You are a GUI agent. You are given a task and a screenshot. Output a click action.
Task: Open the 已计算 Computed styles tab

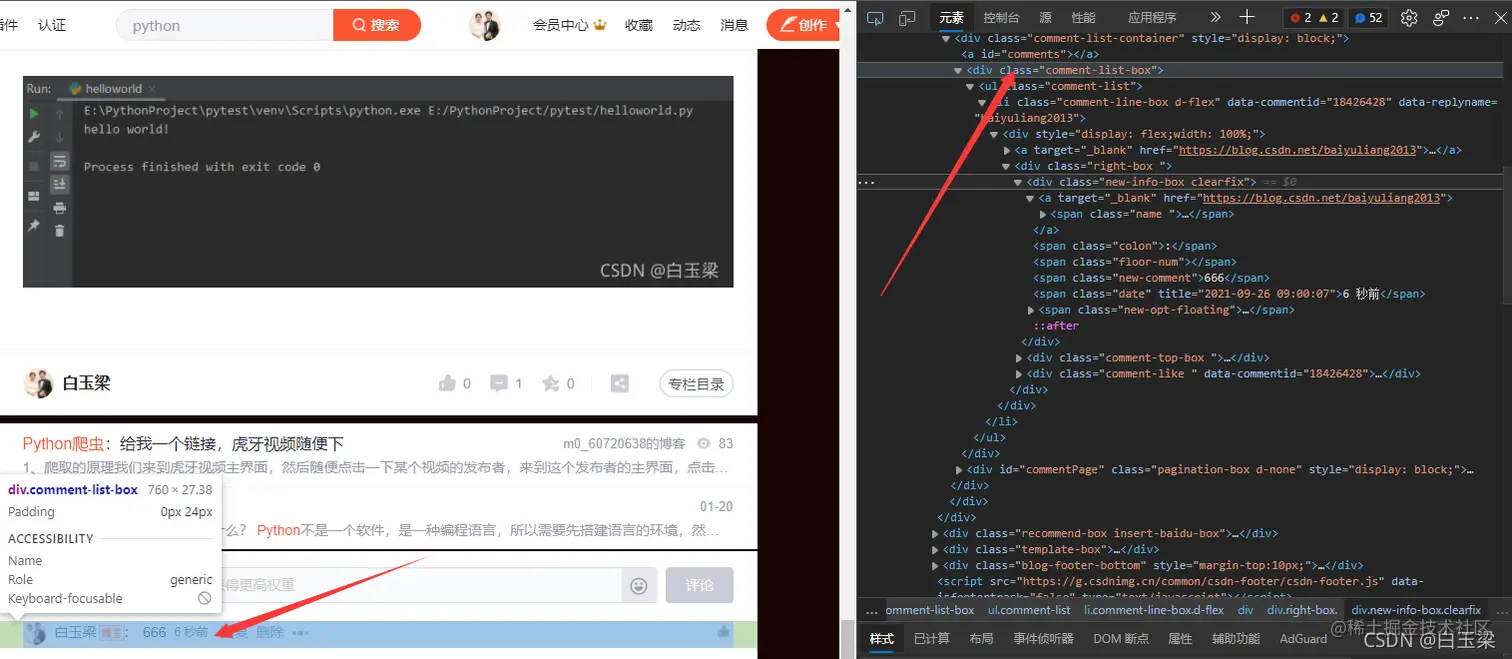click(932, 638)
